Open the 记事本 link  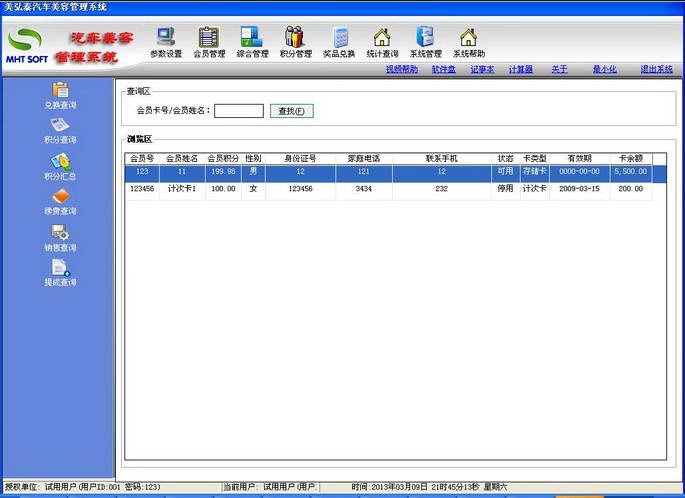point(482,69)
